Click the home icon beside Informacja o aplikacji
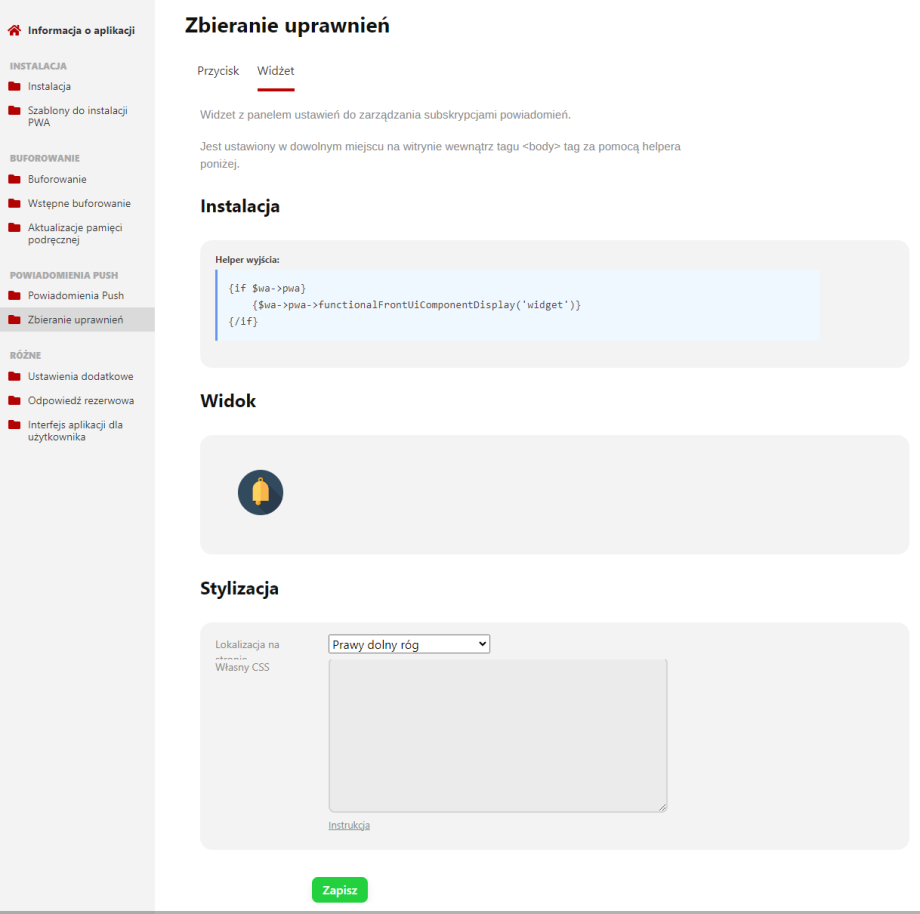The height and width of the screenshot is (914, 920). point(15,30)
